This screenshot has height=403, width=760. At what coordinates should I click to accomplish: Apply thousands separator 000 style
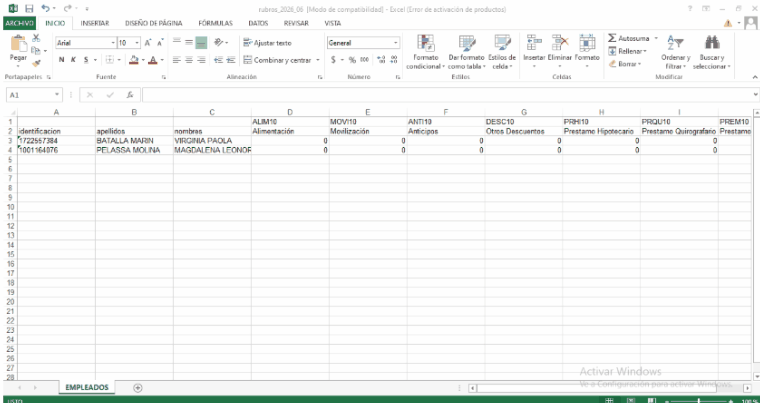[364, 60]
